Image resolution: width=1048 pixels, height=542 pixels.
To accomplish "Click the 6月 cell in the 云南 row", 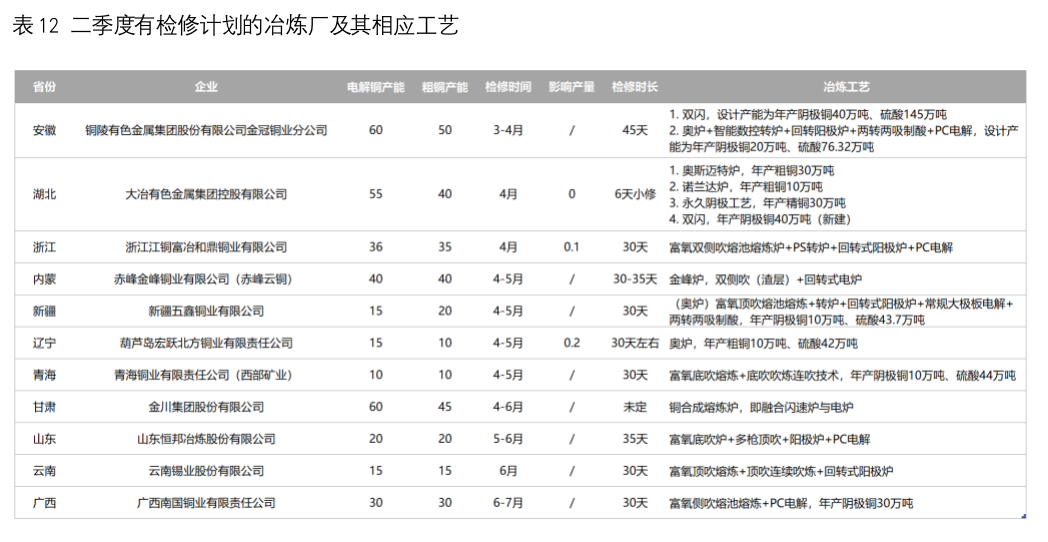I will (508, 471).
